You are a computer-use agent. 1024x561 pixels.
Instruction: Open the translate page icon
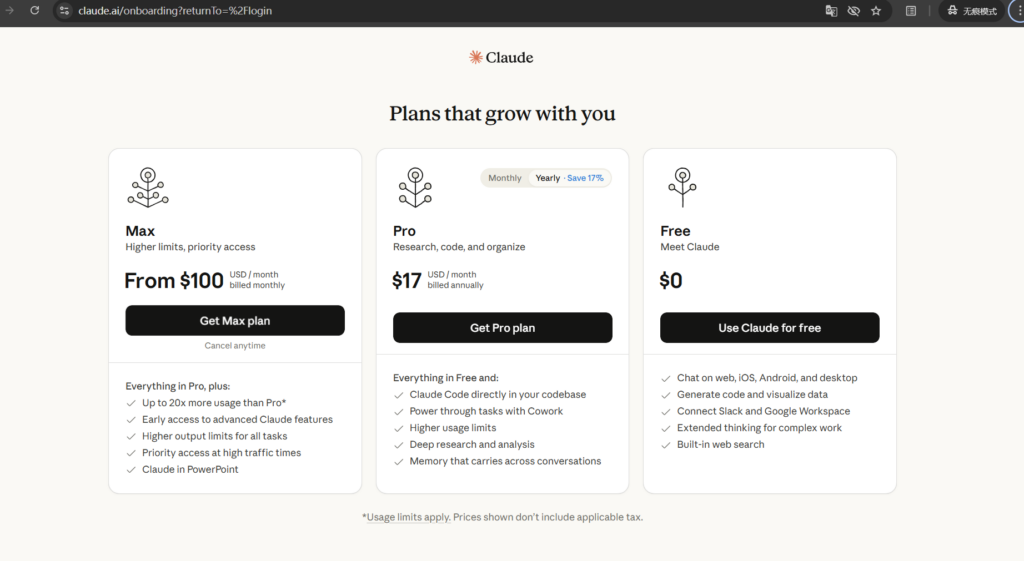click(x=831, y=11)
